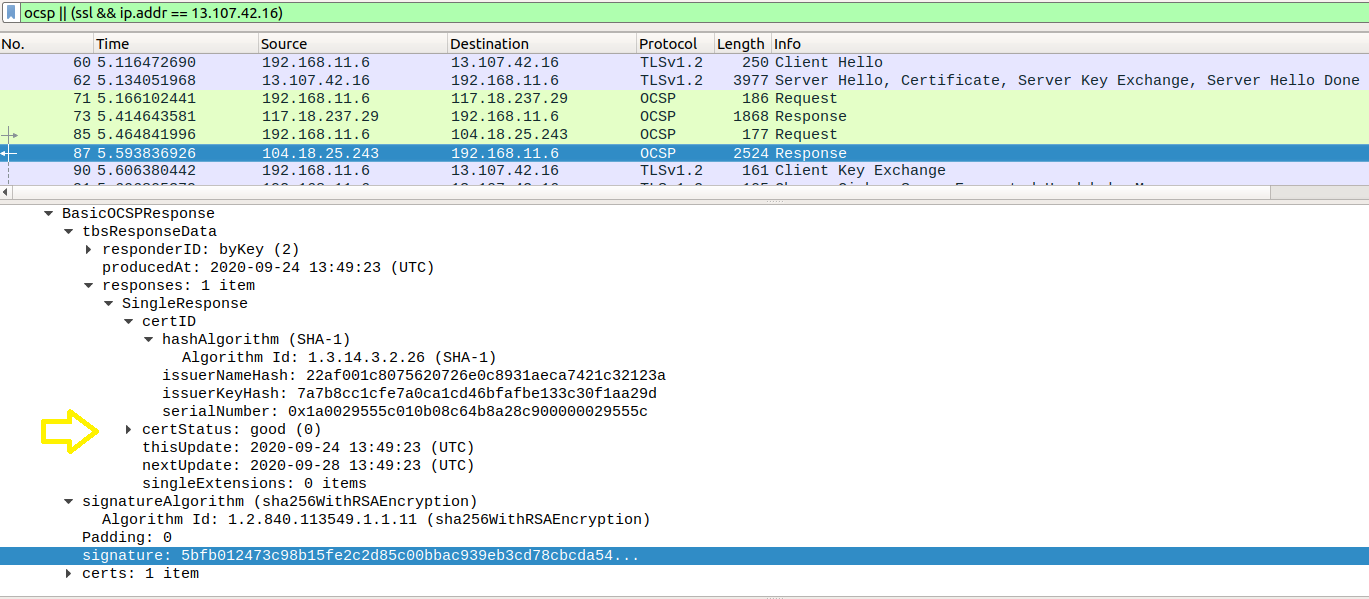Collapse the hashAlgorithm (SHA-1) node

148,339
